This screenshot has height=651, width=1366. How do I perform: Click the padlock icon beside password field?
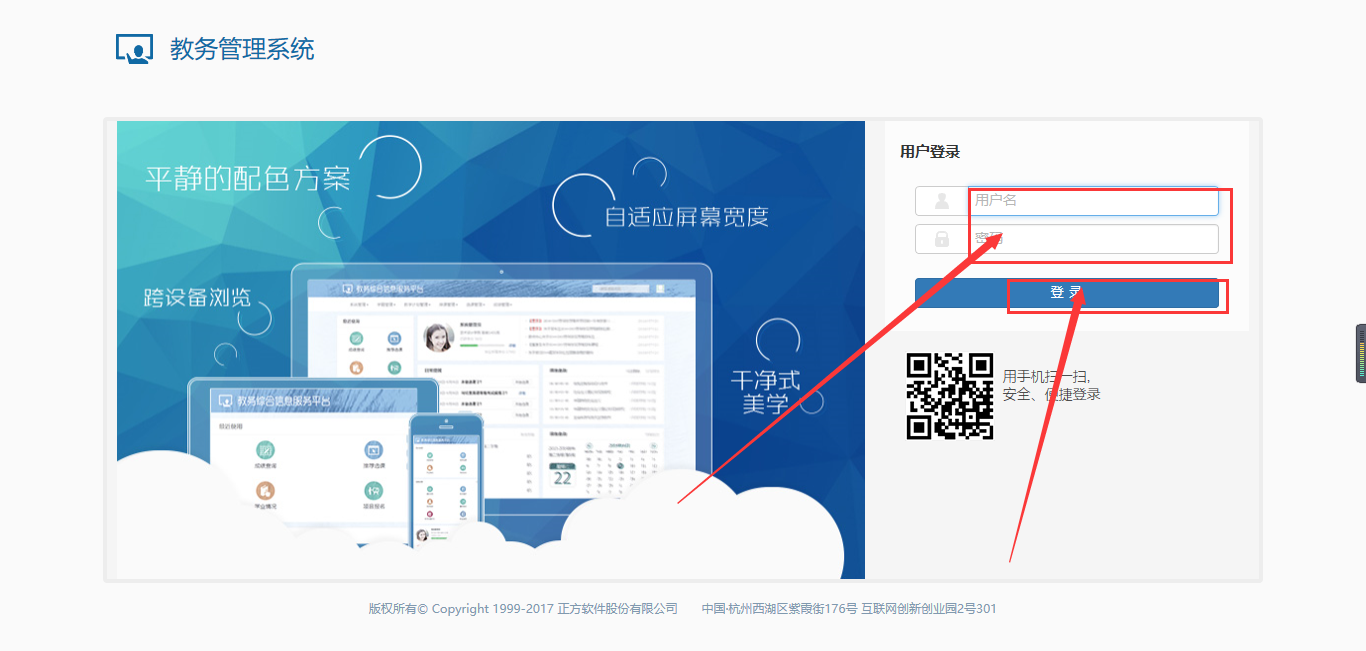941,239
